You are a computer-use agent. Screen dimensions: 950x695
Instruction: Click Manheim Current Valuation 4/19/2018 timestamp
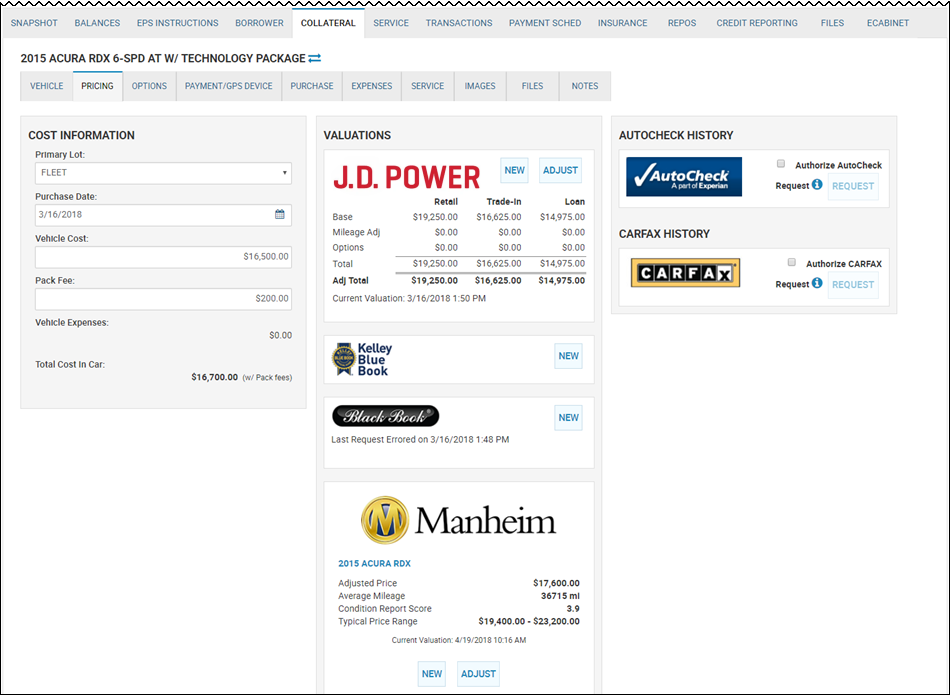[459, 640]
